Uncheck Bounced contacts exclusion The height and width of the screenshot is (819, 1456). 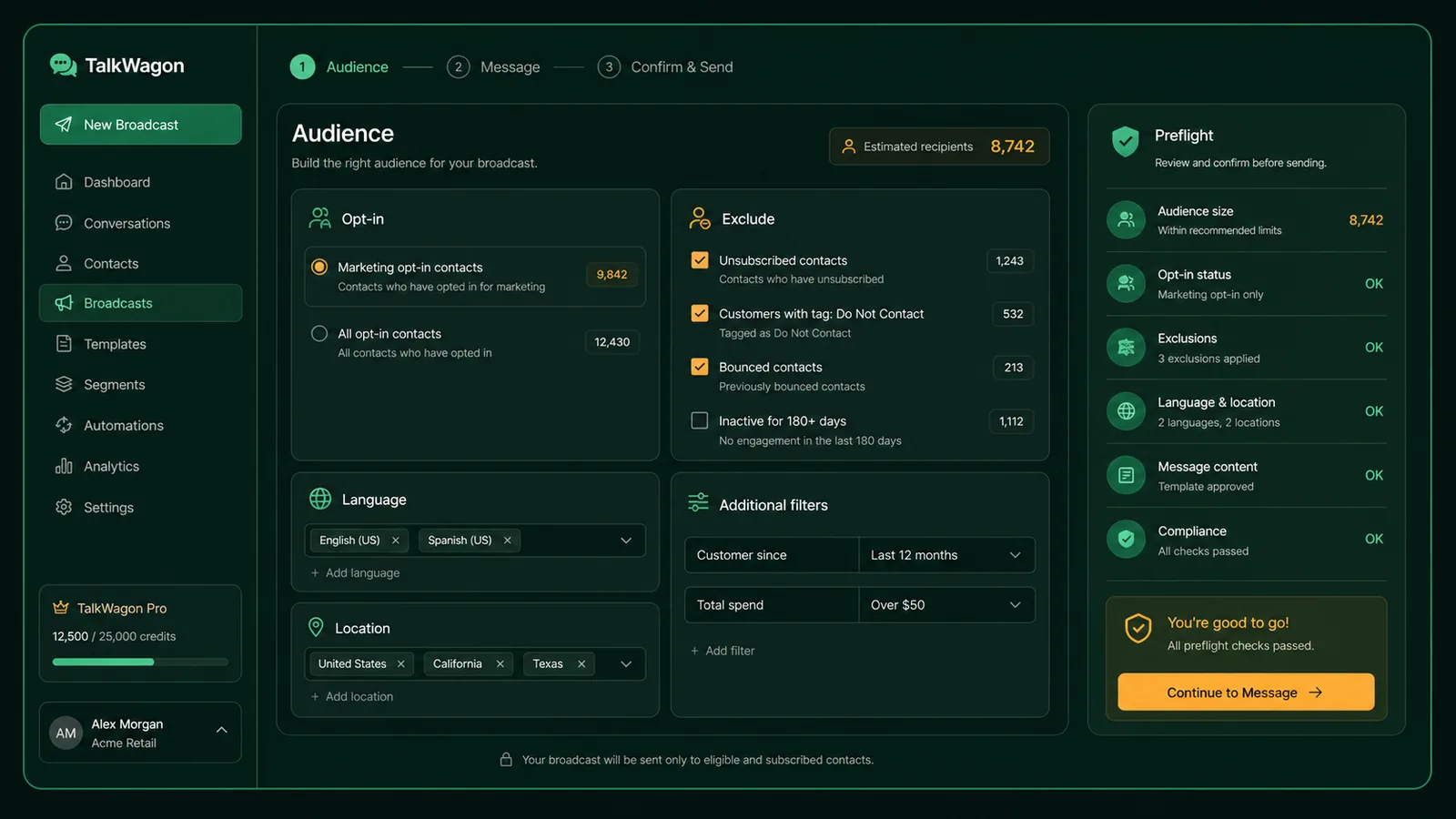[x=700, y=367]
